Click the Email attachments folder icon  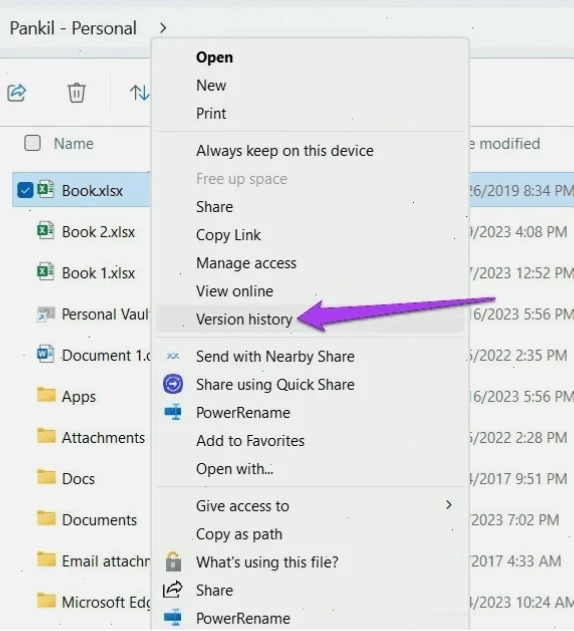tap(46, 560)
